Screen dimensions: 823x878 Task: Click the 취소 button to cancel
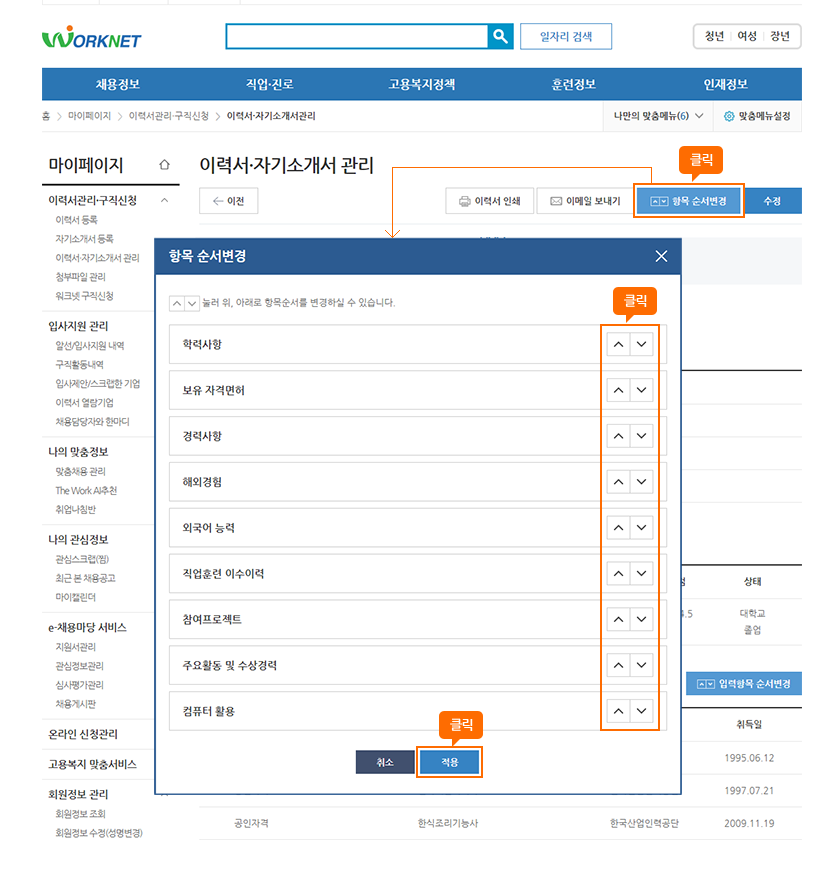tap(385, 761)
